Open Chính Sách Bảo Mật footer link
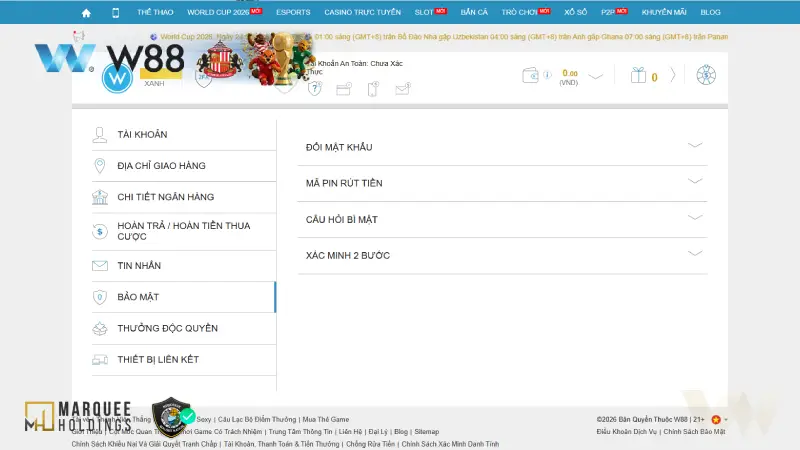 coord(694,432)
